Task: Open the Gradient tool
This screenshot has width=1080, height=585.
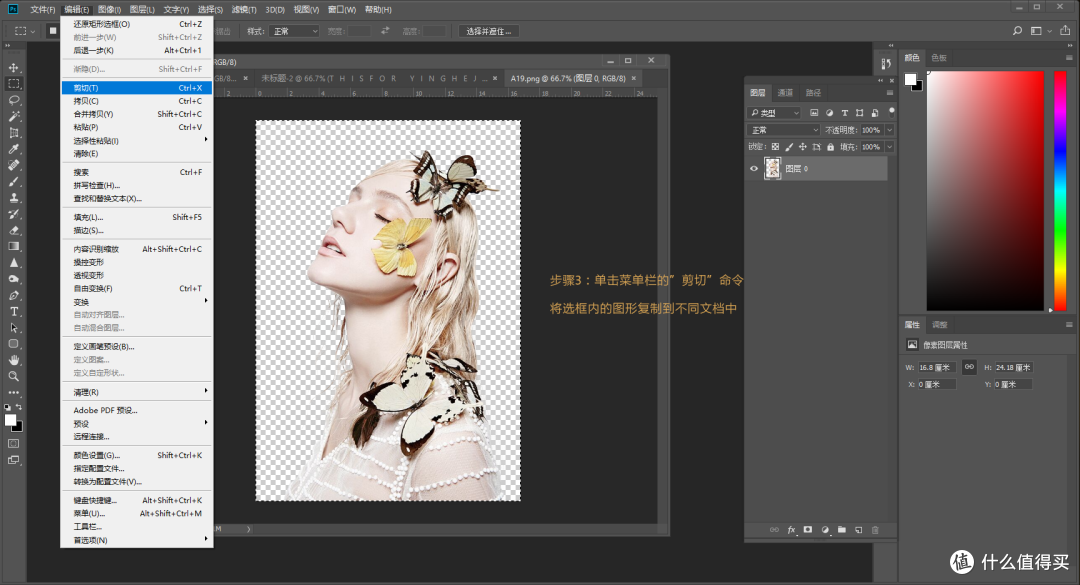Action: (14, 247)
